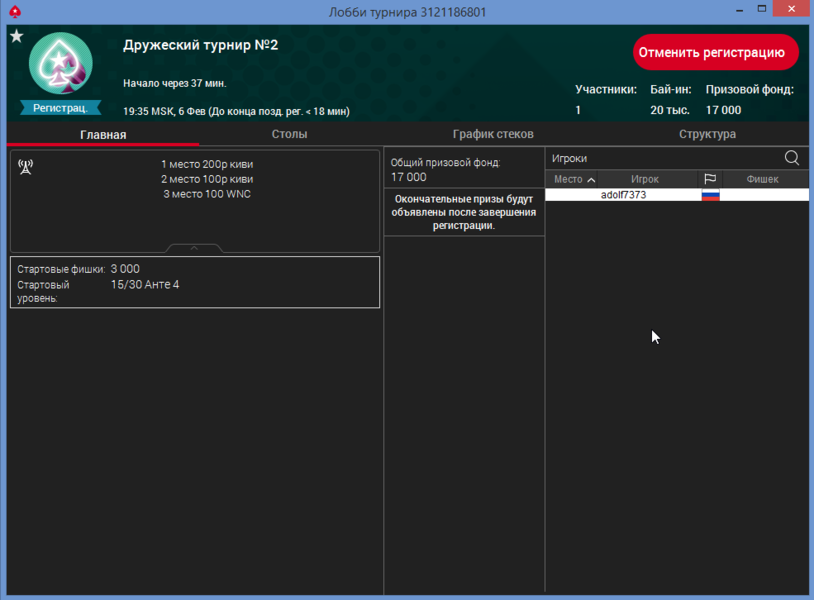
Task: Click the Регистрац. status ribbon
Action: [60, 107]
